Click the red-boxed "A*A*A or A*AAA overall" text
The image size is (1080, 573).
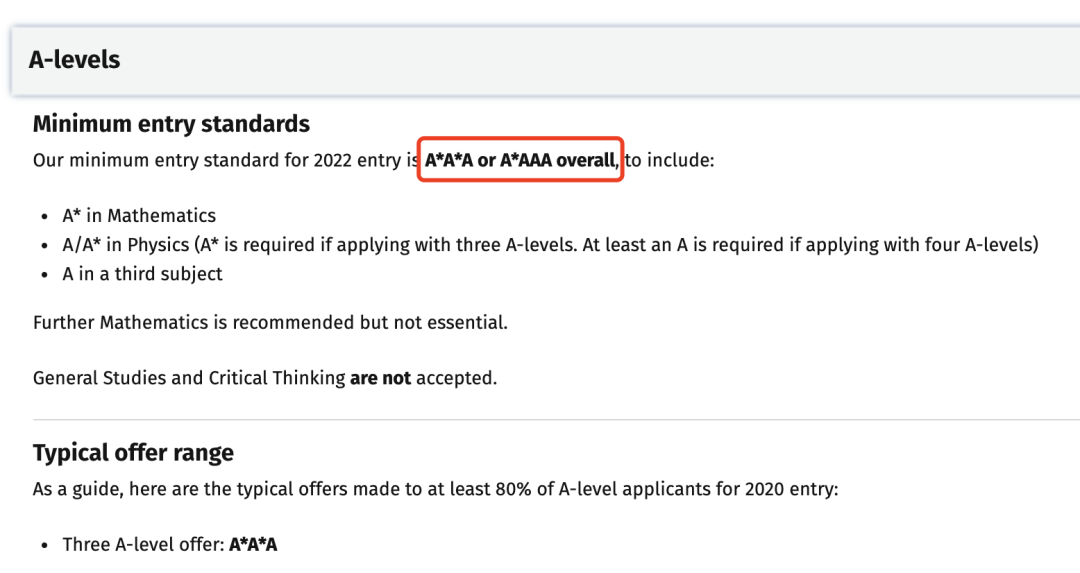pyautogui.click(x=520, y=160)
